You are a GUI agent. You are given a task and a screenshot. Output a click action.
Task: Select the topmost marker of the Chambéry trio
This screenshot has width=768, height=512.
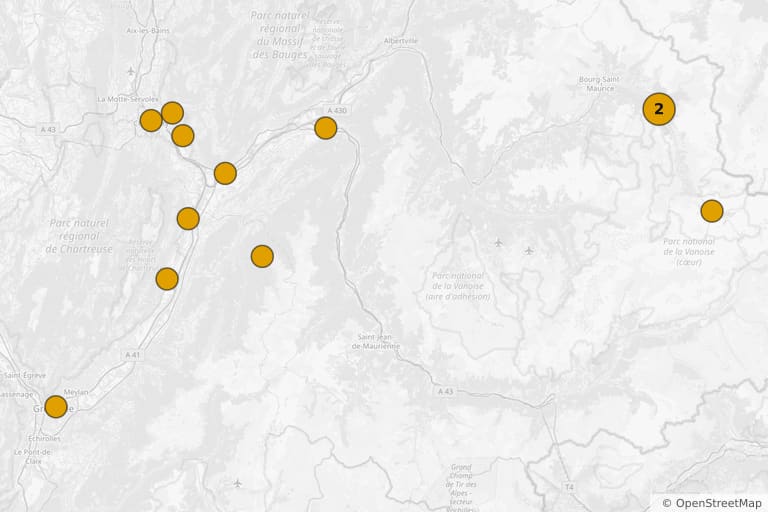click(172, 113)
